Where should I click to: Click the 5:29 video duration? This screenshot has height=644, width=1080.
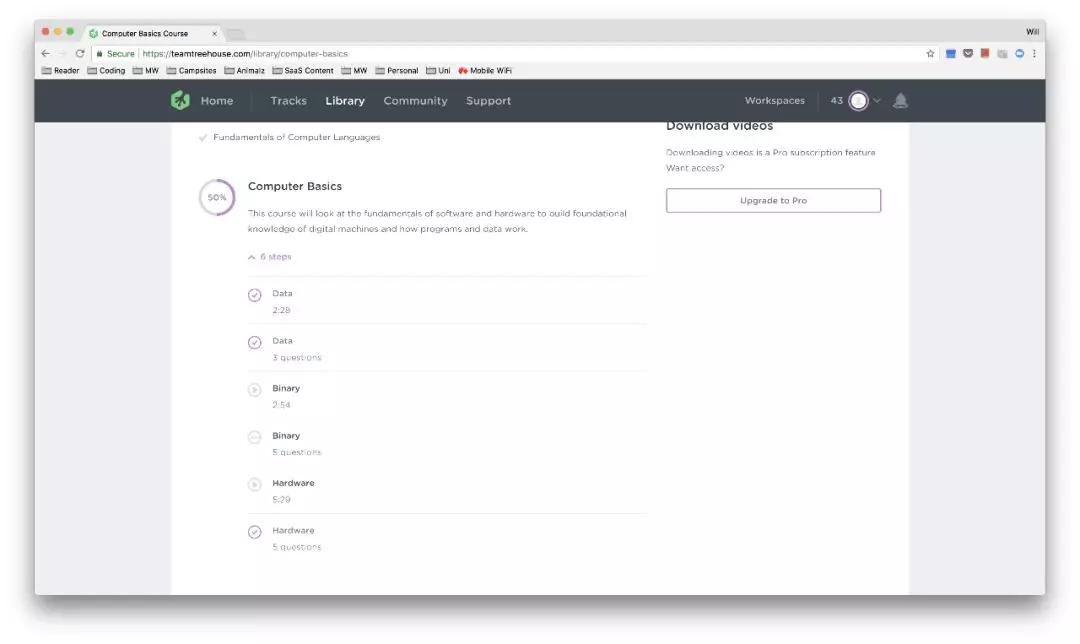[281, 500]
